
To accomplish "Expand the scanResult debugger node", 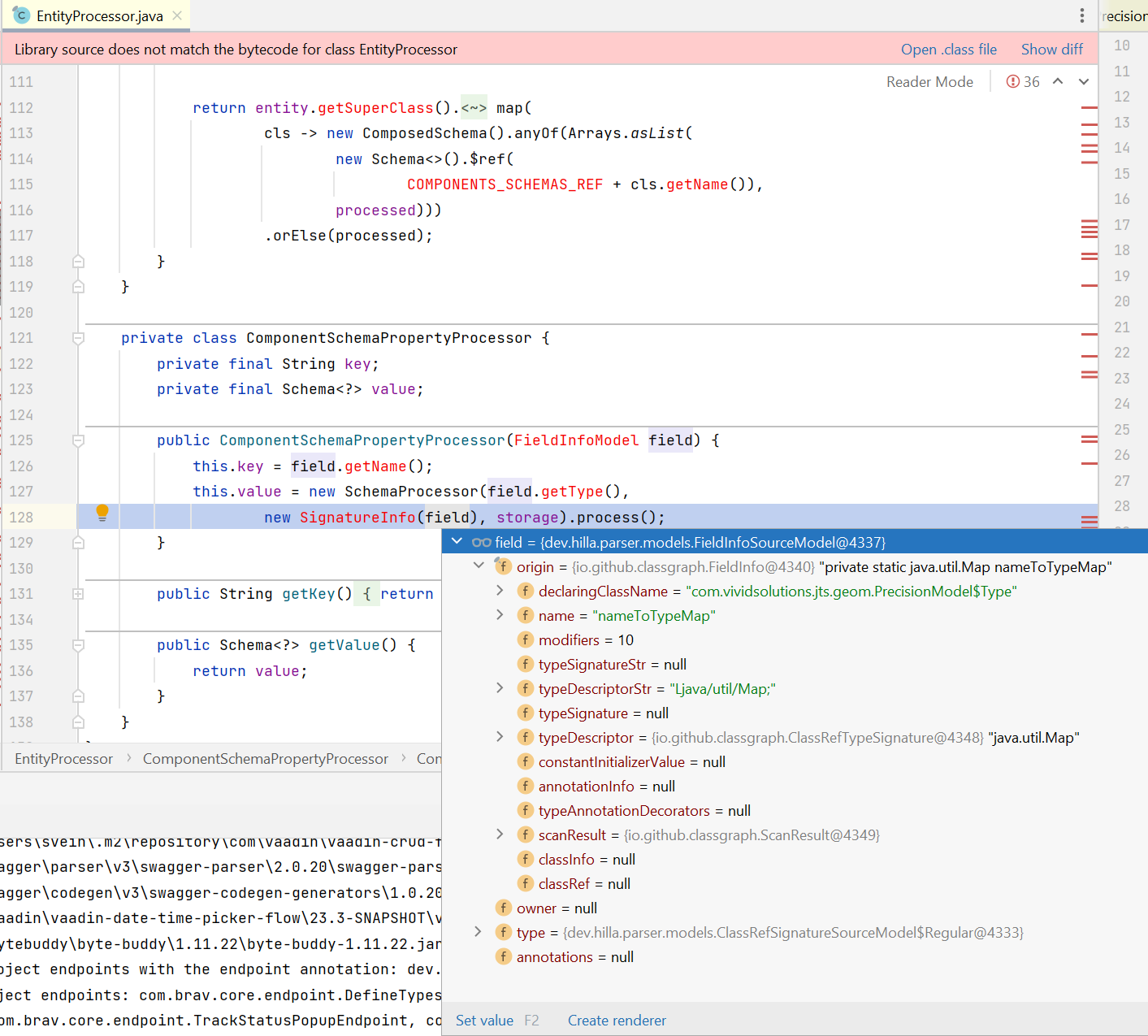I will pyautogui.click(x=499, y=834).
